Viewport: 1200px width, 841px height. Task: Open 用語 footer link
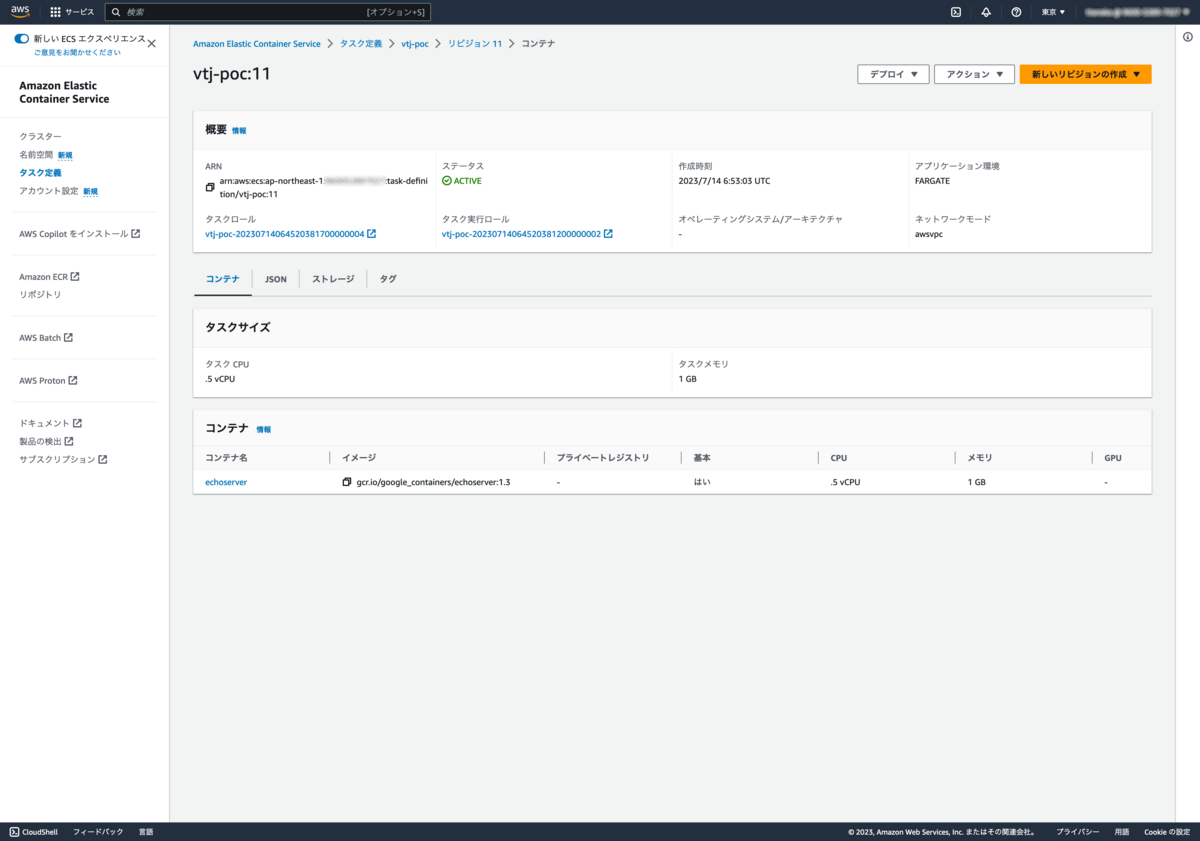(1122, 832)
